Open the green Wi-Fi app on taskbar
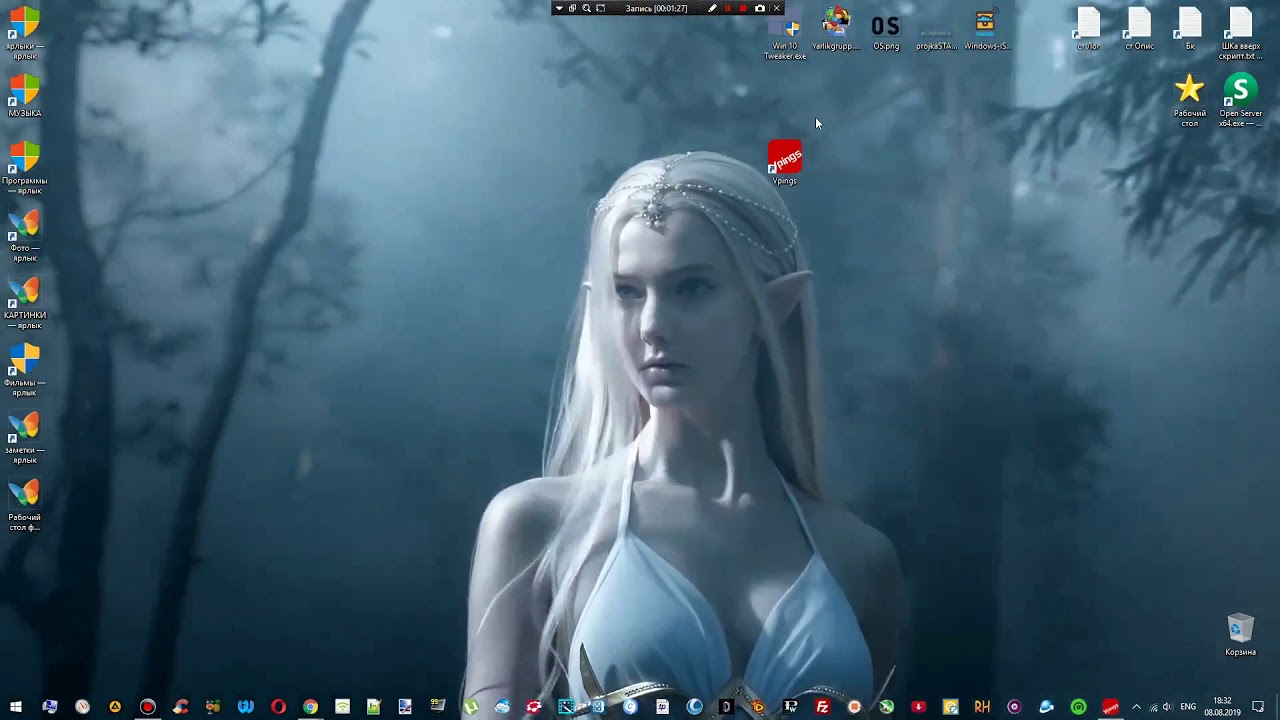The height and width of the screenshot is (720, 1280). (x=342, y=707)
